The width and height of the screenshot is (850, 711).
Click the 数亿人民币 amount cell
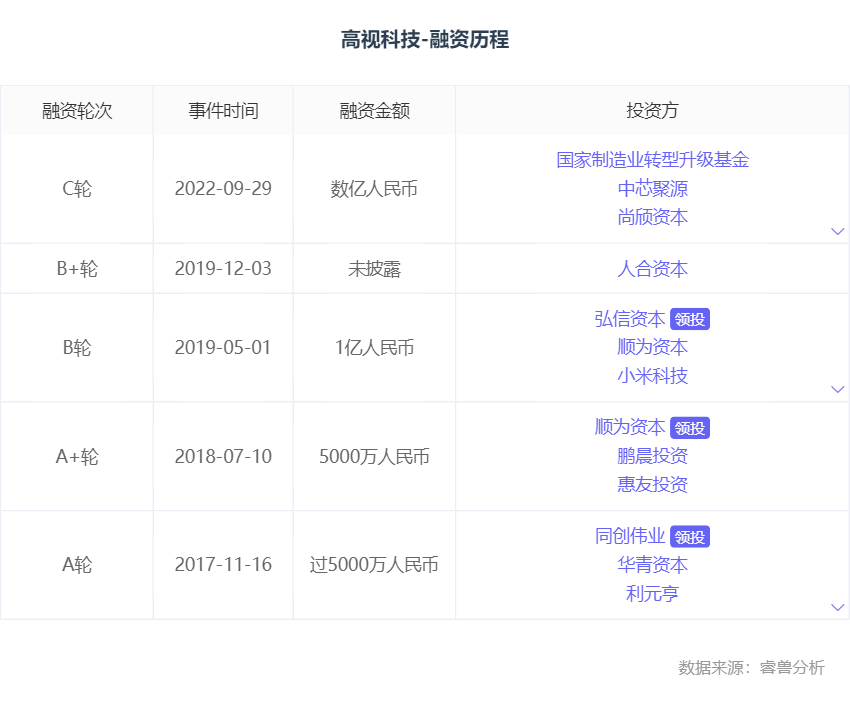[x=375, y=189]
